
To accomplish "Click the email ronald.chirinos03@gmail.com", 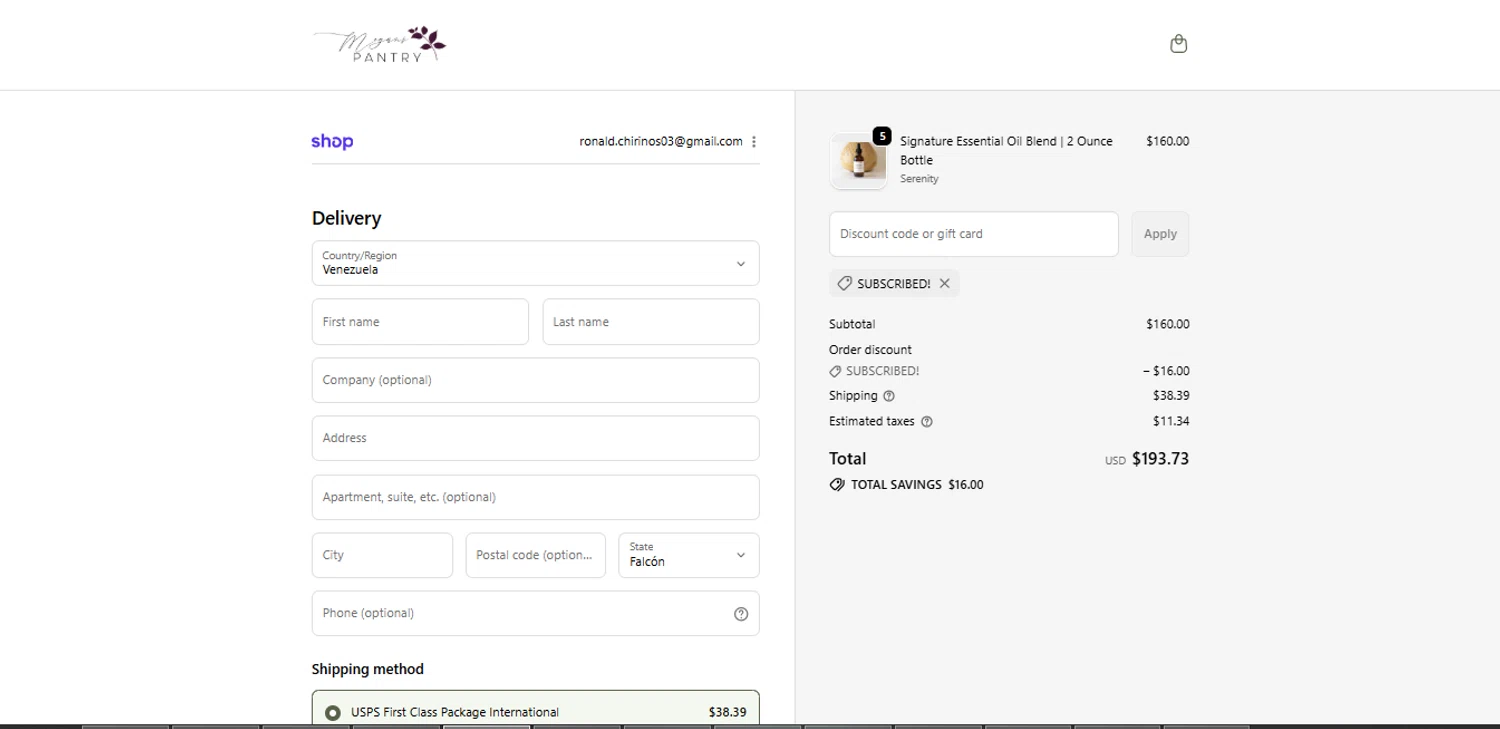I will [x=661, y=142].
